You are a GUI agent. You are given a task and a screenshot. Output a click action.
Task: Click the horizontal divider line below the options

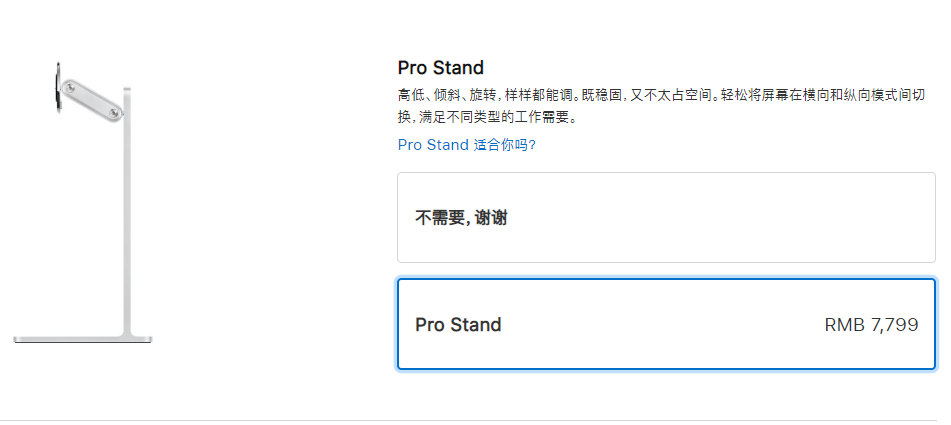point(475,420)
